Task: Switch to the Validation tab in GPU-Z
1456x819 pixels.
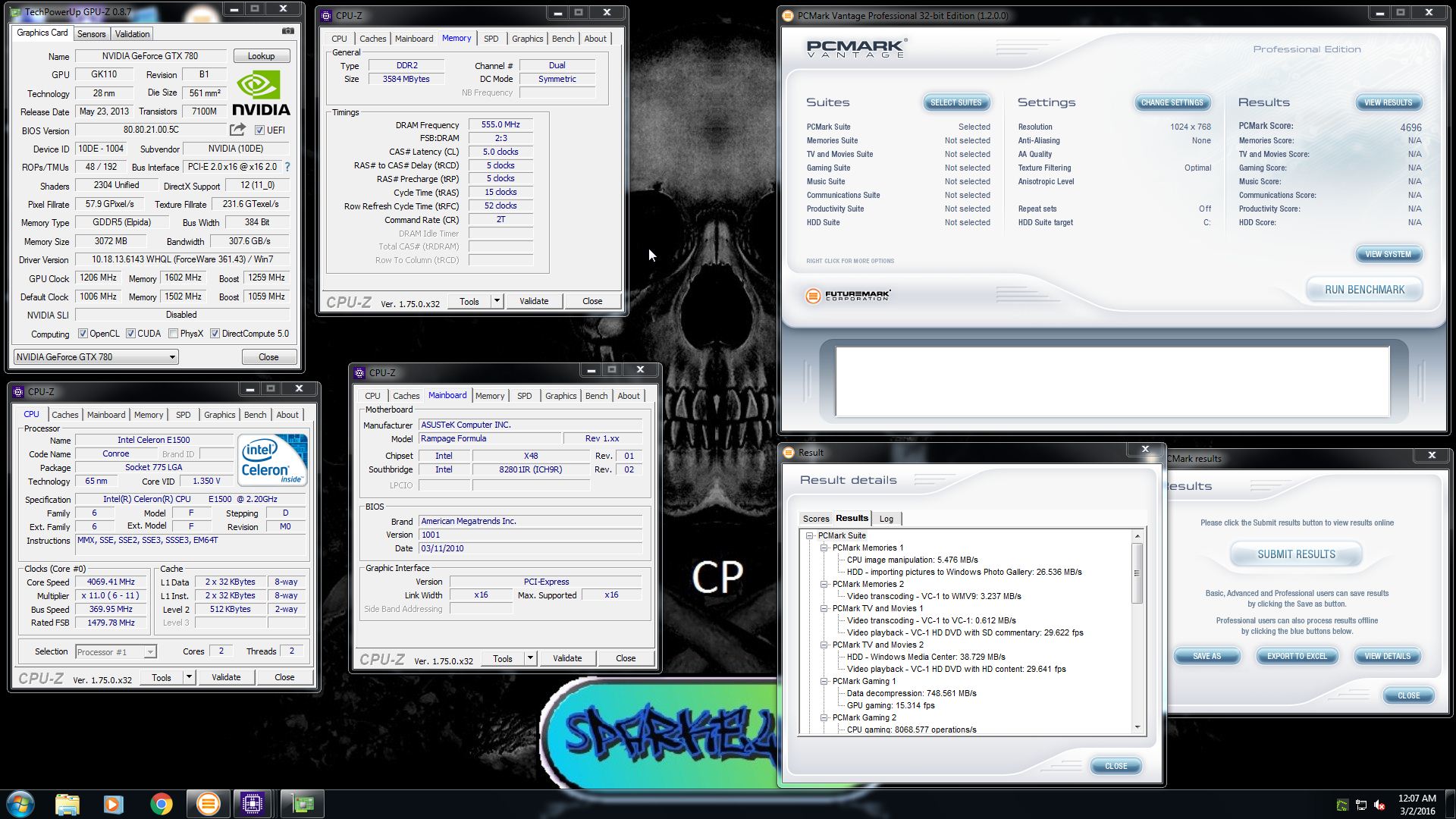Action: pos(132,33)
